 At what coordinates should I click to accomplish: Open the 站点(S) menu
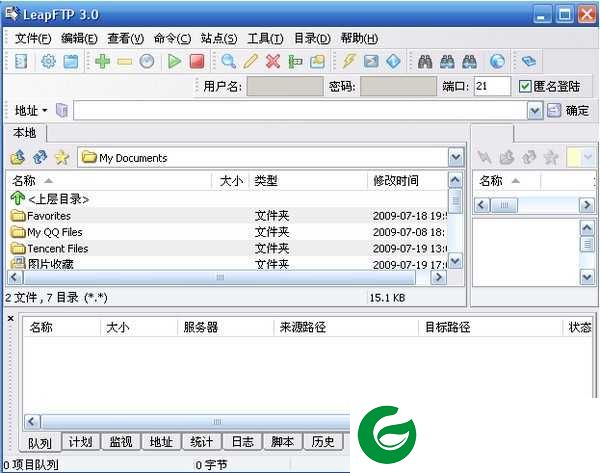219,39
